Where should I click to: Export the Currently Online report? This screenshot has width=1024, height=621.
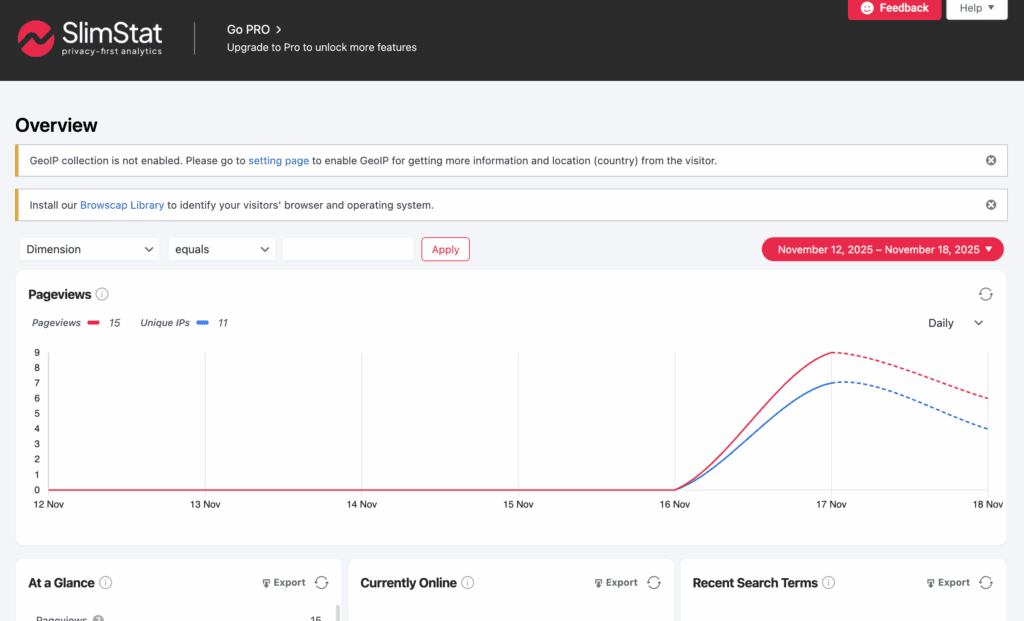616,582
